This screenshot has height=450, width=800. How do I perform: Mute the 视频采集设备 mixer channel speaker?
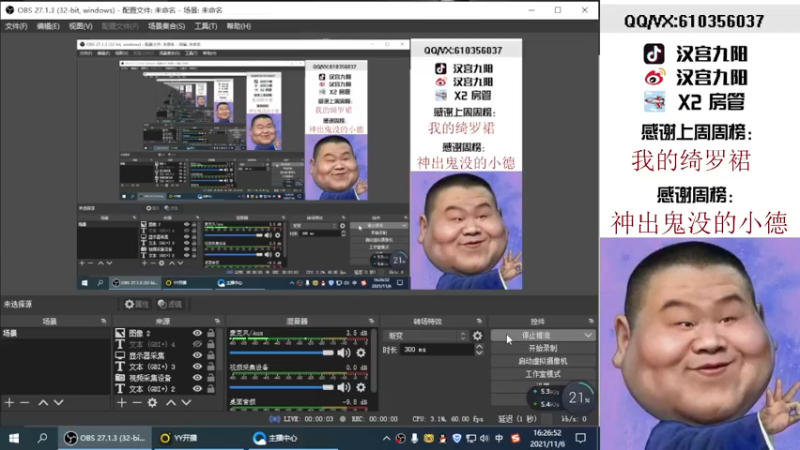click(x=344, y=387)
